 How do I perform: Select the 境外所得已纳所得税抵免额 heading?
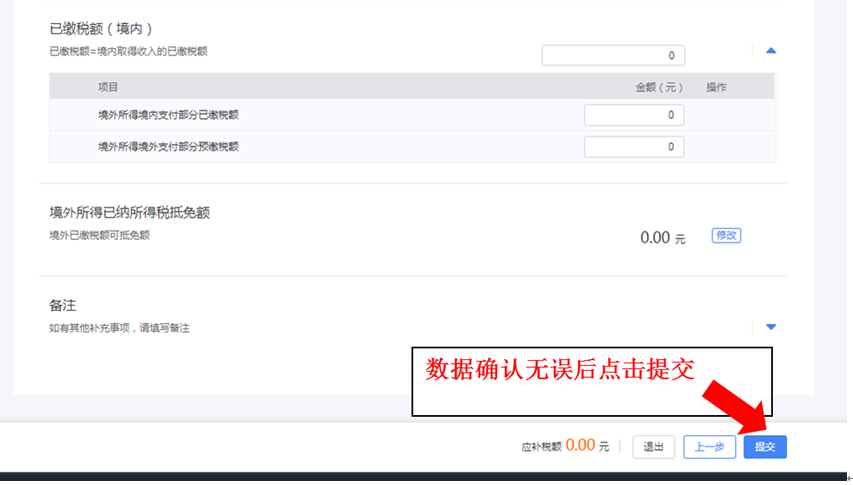[x=129, y=213]
